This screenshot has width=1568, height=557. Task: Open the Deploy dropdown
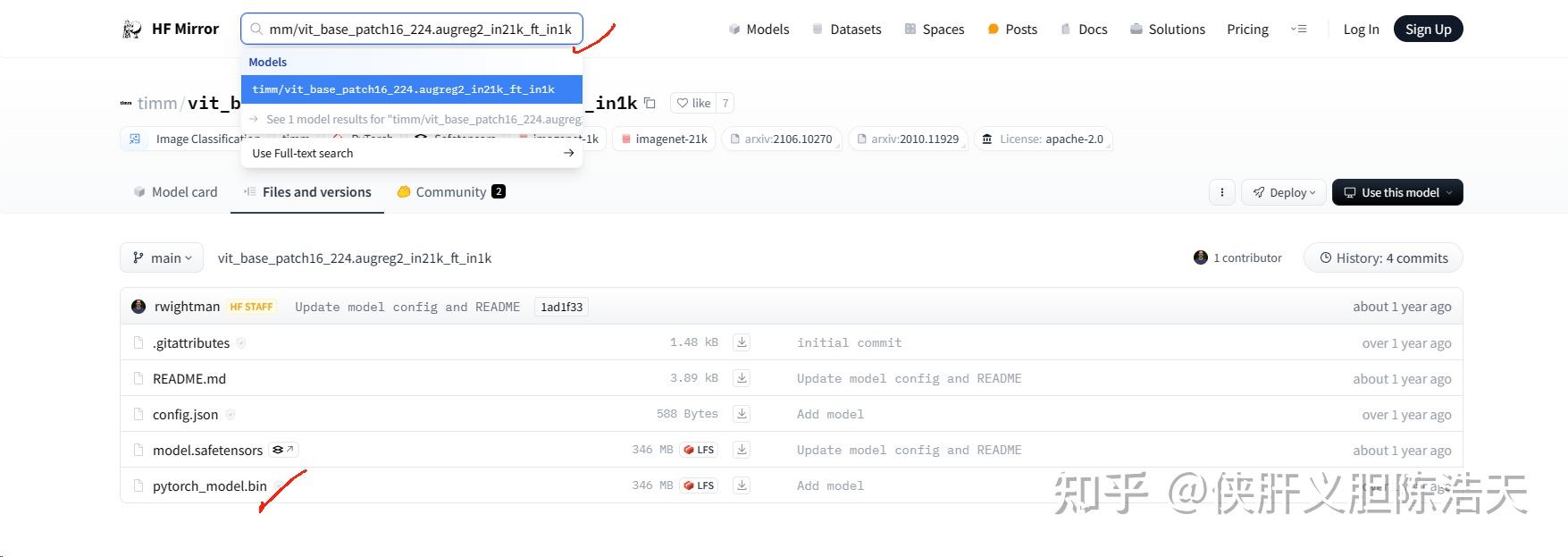coord(1284,192)
